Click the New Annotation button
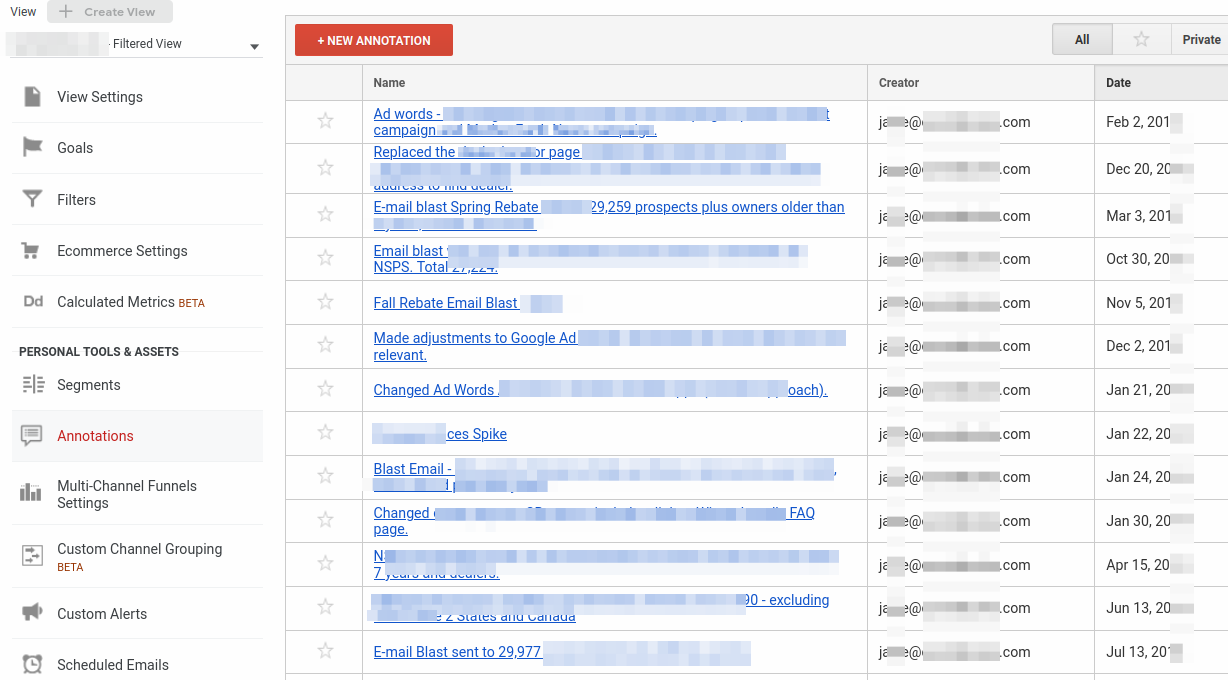The width and height of the screenshot is (1228, 680). pyautogui.click(x=373, y=40)
